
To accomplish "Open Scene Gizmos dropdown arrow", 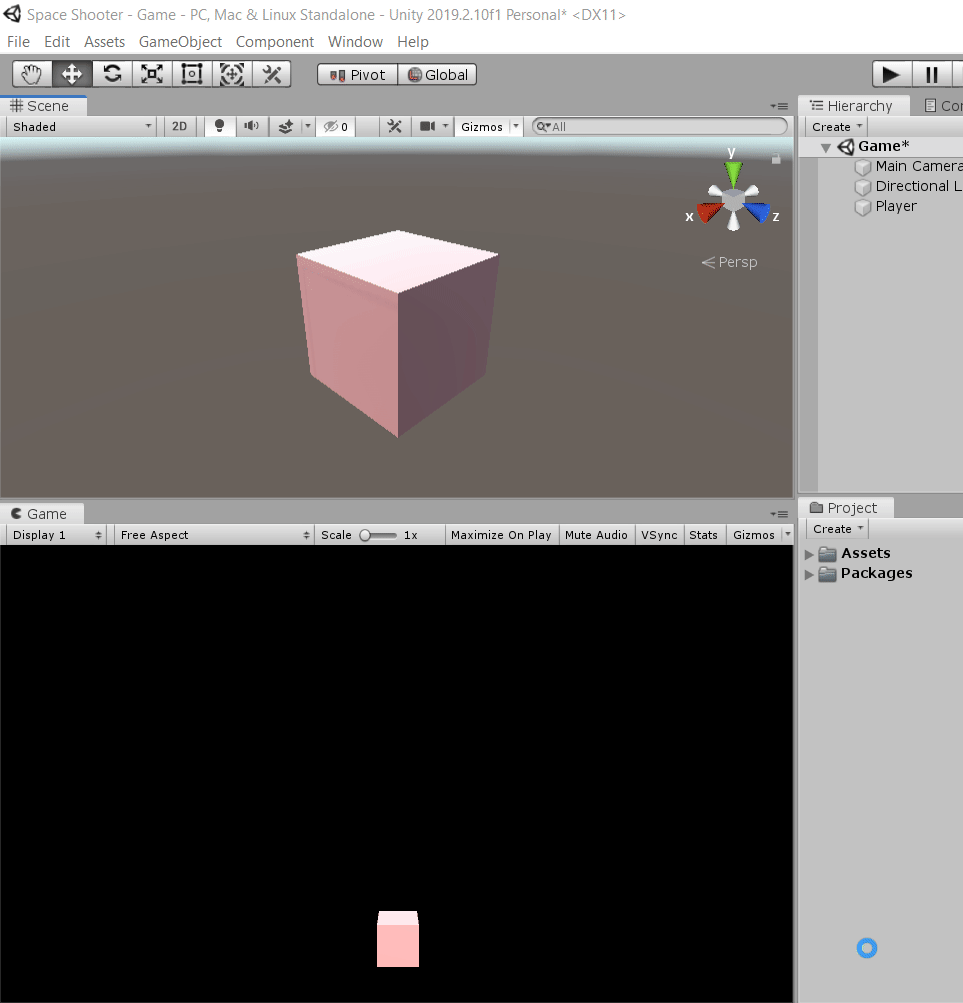I will point(516,127).
